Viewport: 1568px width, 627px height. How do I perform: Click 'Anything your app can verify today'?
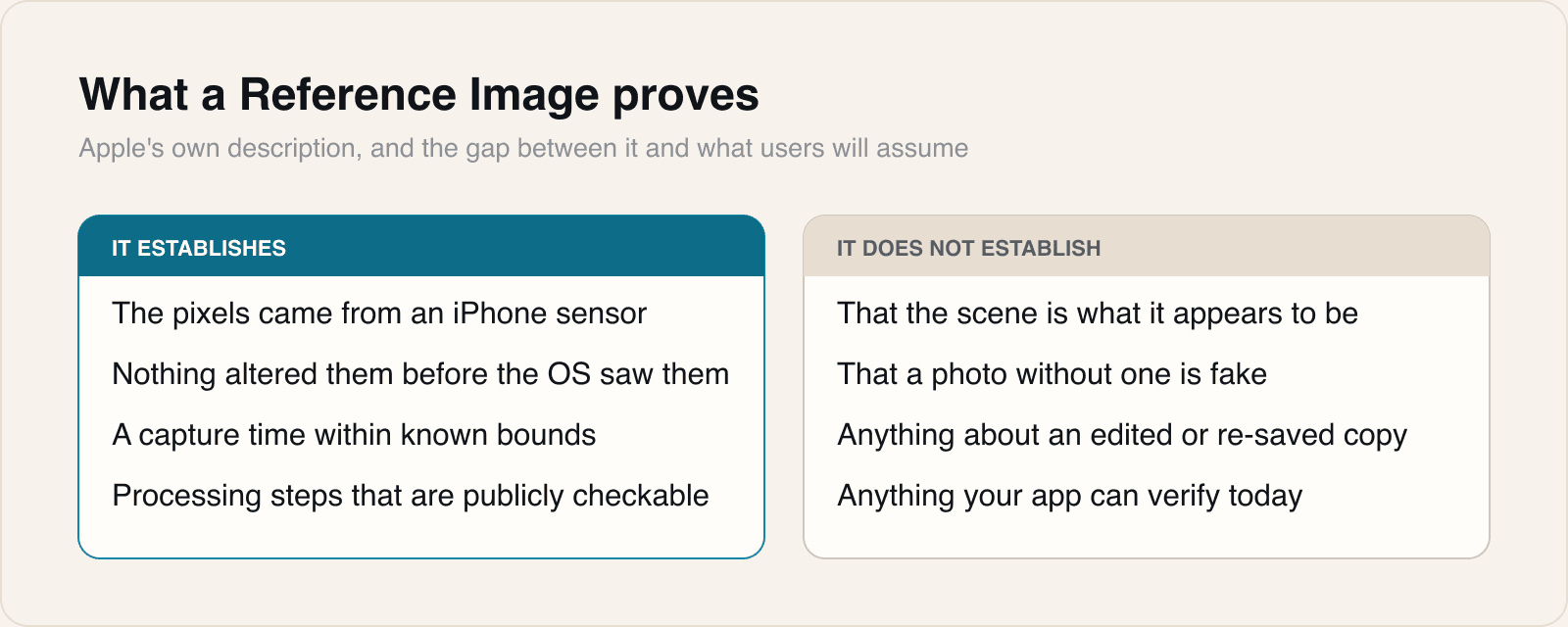coord(1070,496)
